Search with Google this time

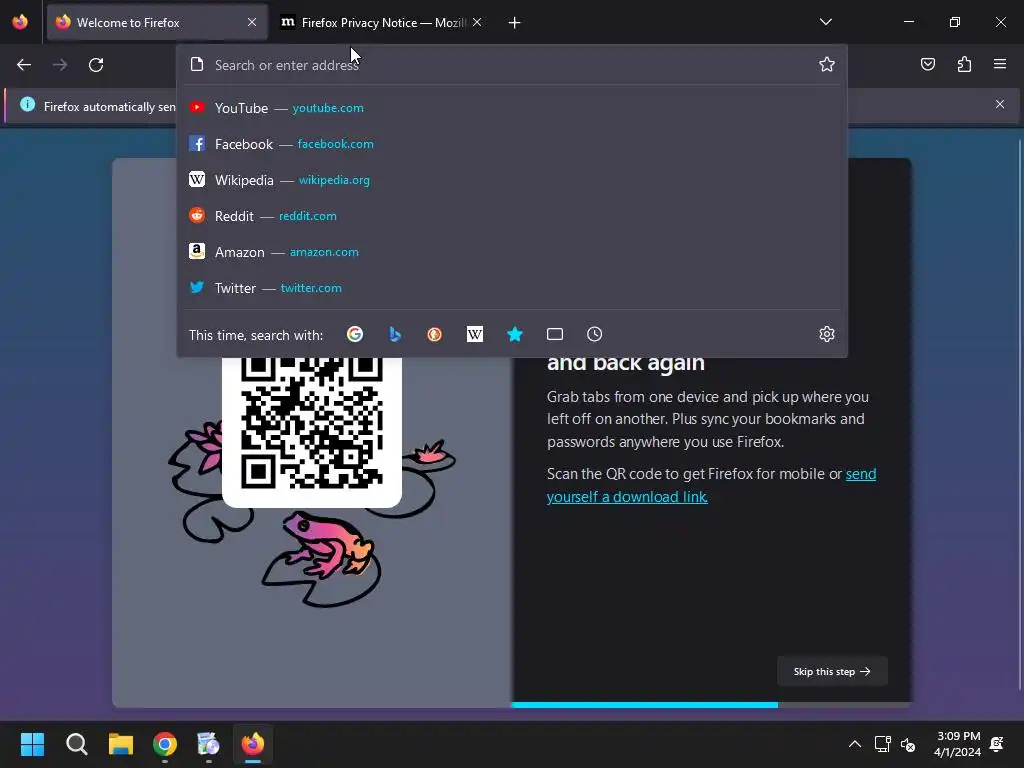pyautogui.click(x=355, y=334)
